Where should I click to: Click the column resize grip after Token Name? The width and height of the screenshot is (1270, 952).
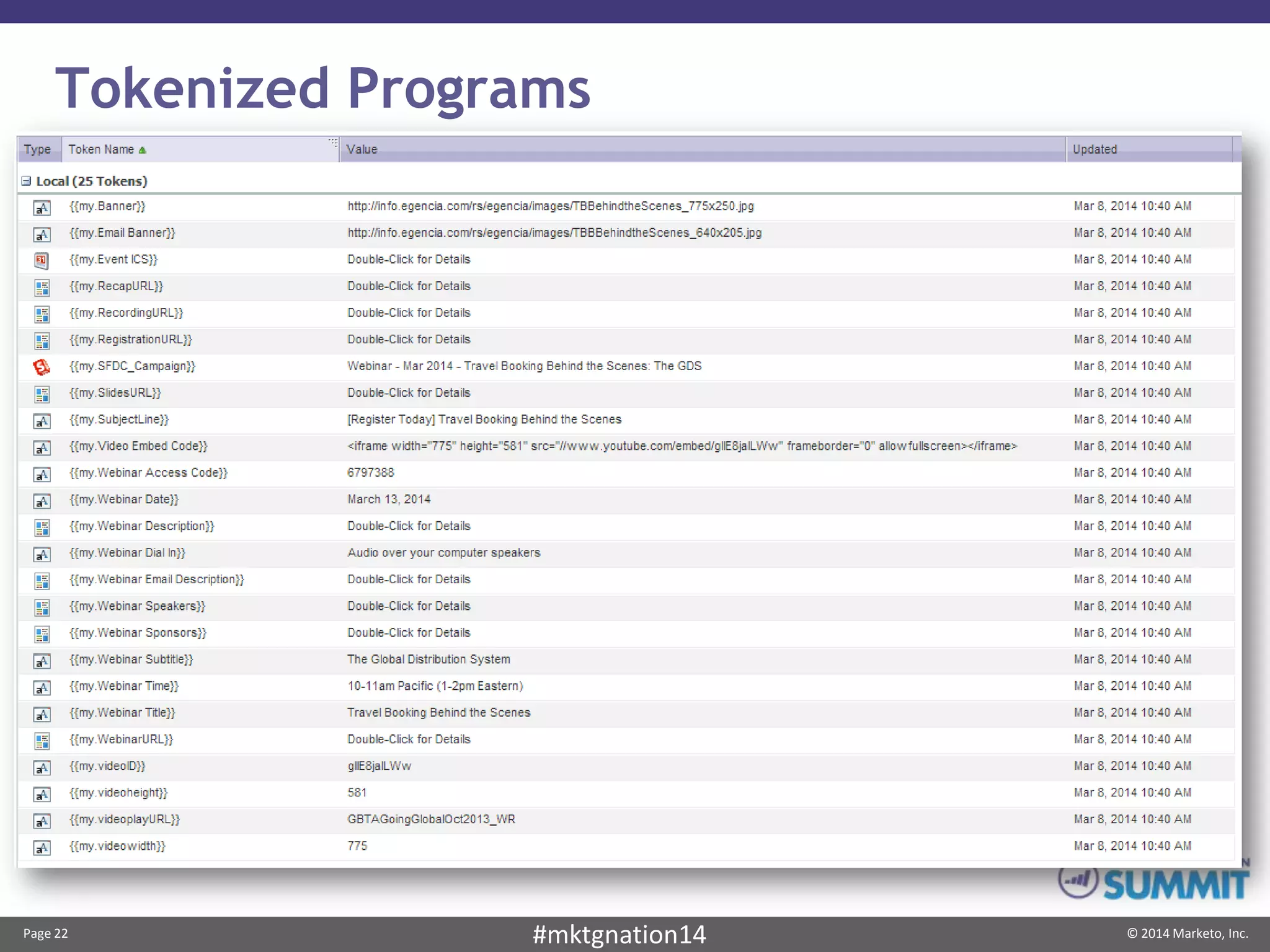click(333, 142)
